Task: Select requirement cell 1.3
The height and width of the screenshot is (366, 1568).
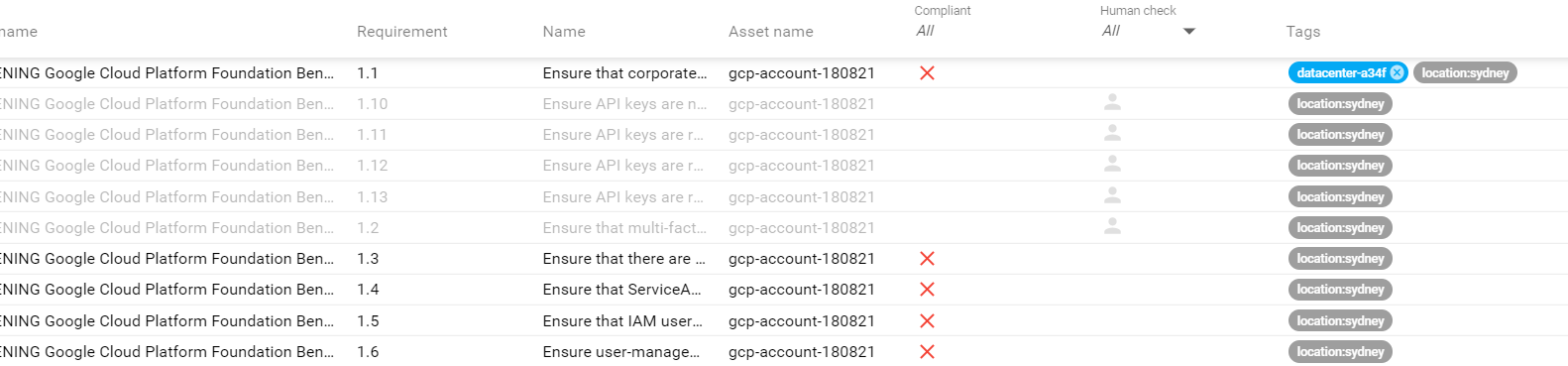Action: coord(368,258)
